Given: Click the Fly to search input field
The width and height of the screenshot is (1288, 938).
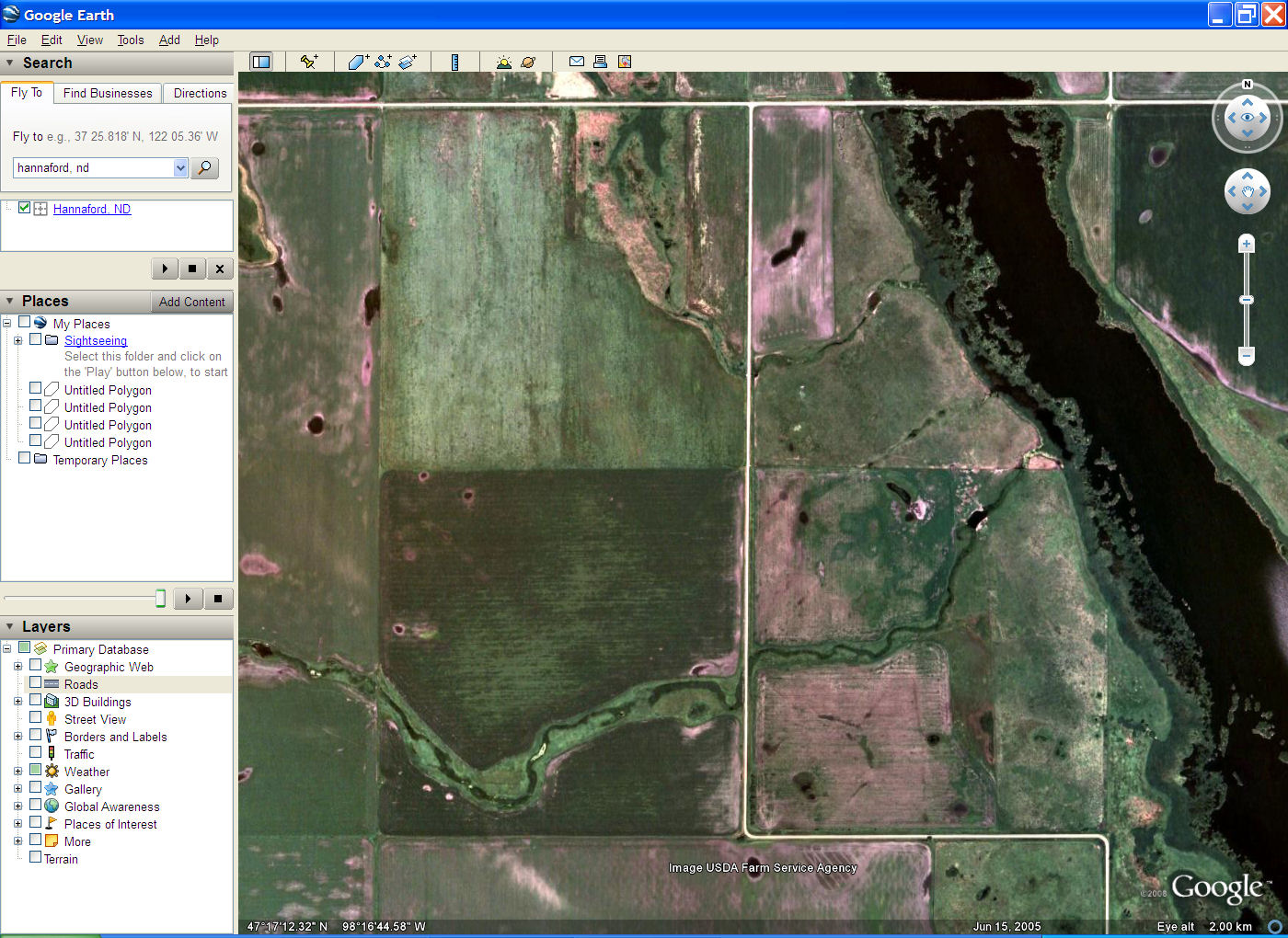Looking at the screenshot, I should click(x=94, y=167).
